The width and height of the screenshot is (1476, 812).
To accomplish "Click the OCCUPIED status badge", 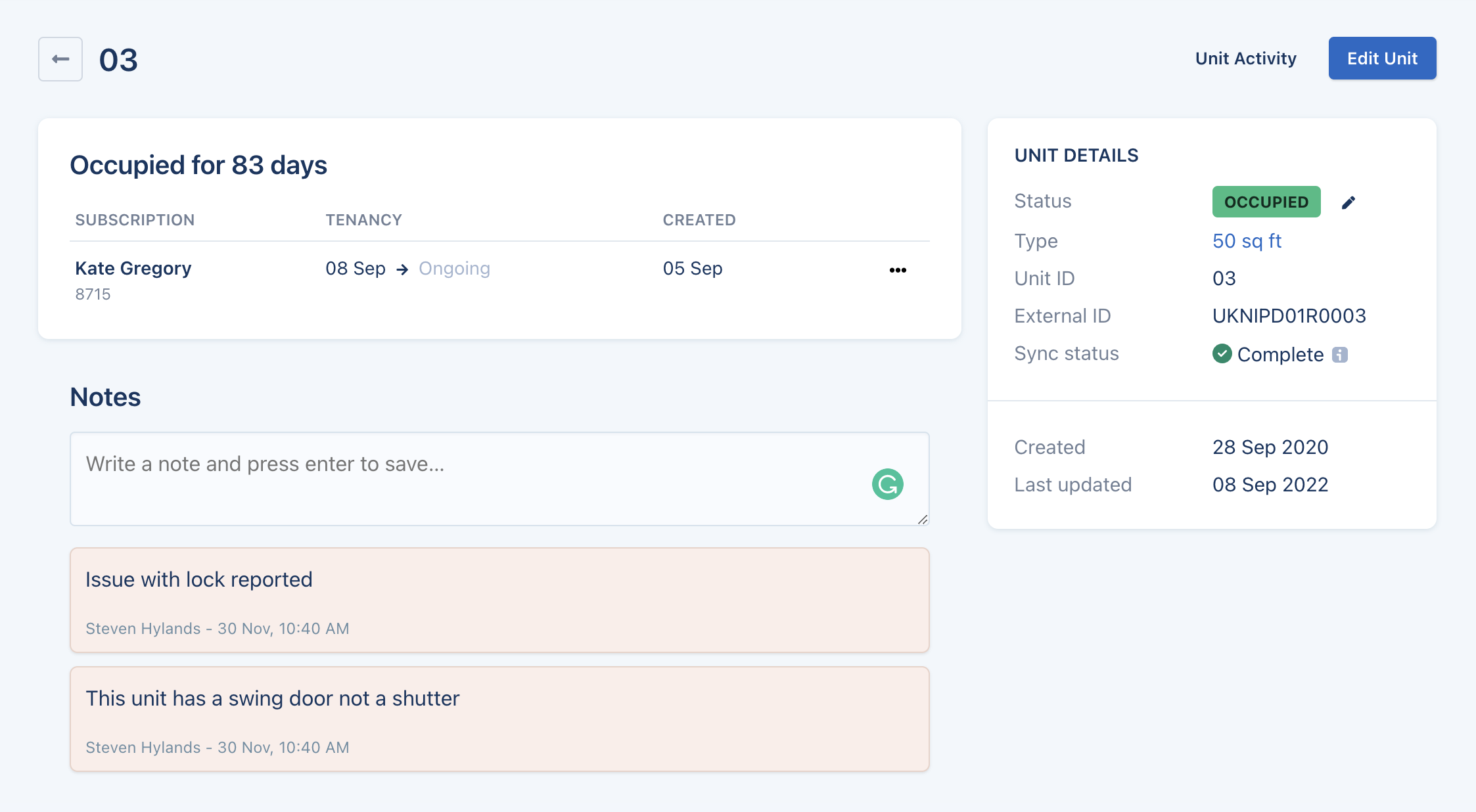I will point(1266,202).
